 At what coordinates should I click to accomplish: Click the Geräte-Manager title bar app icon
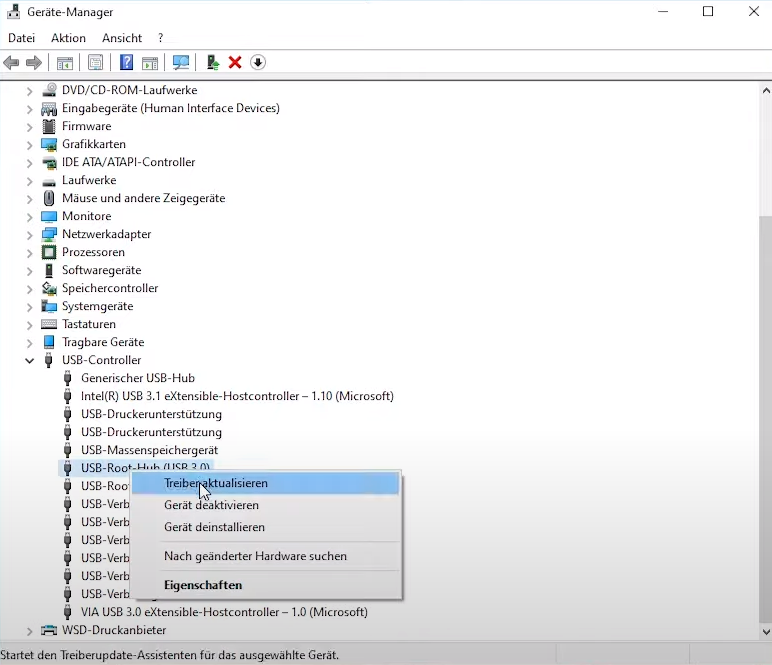click(13, 12)
